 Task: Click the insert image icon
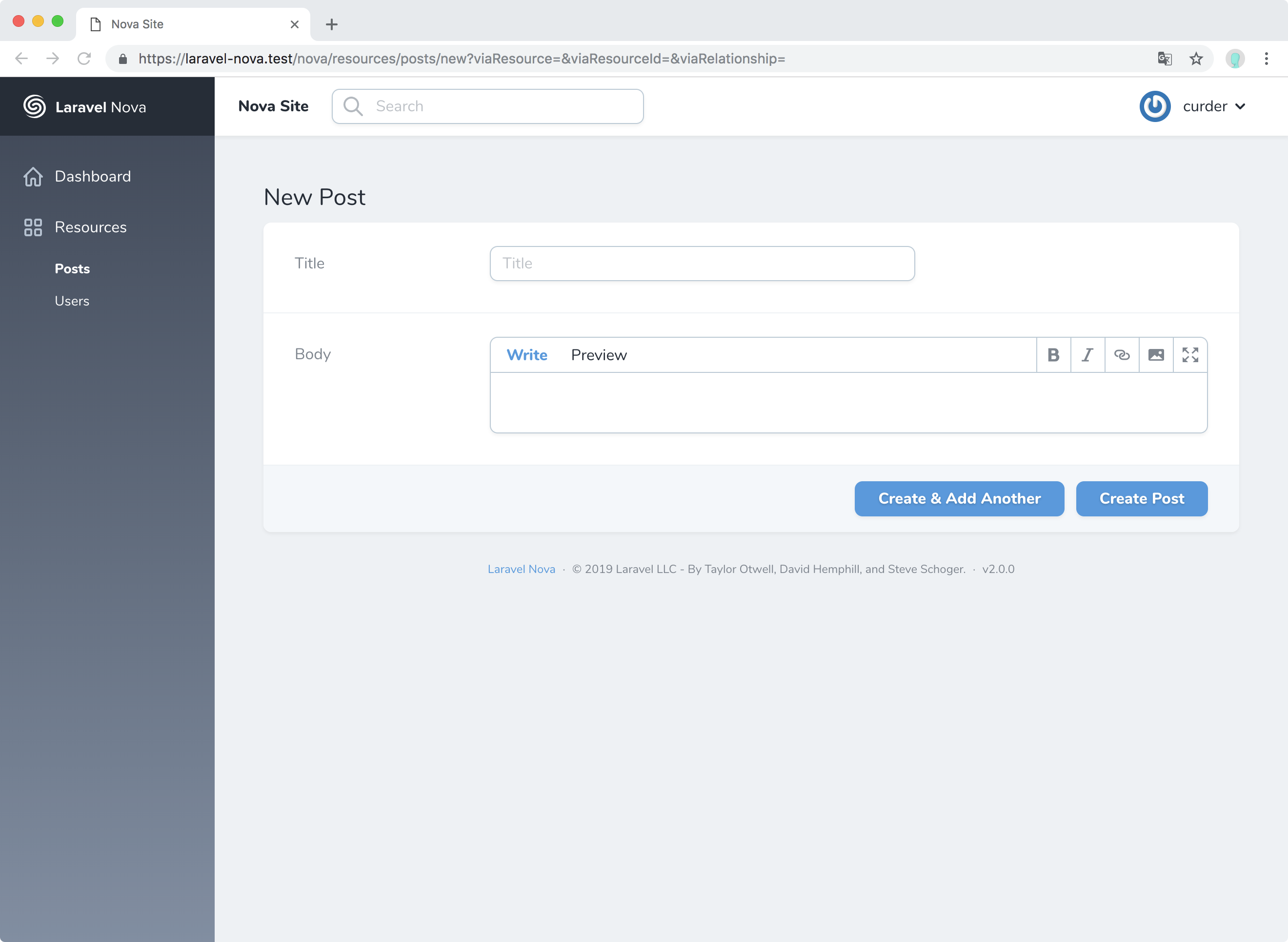pyautogui.click(x=1156, y=355)
